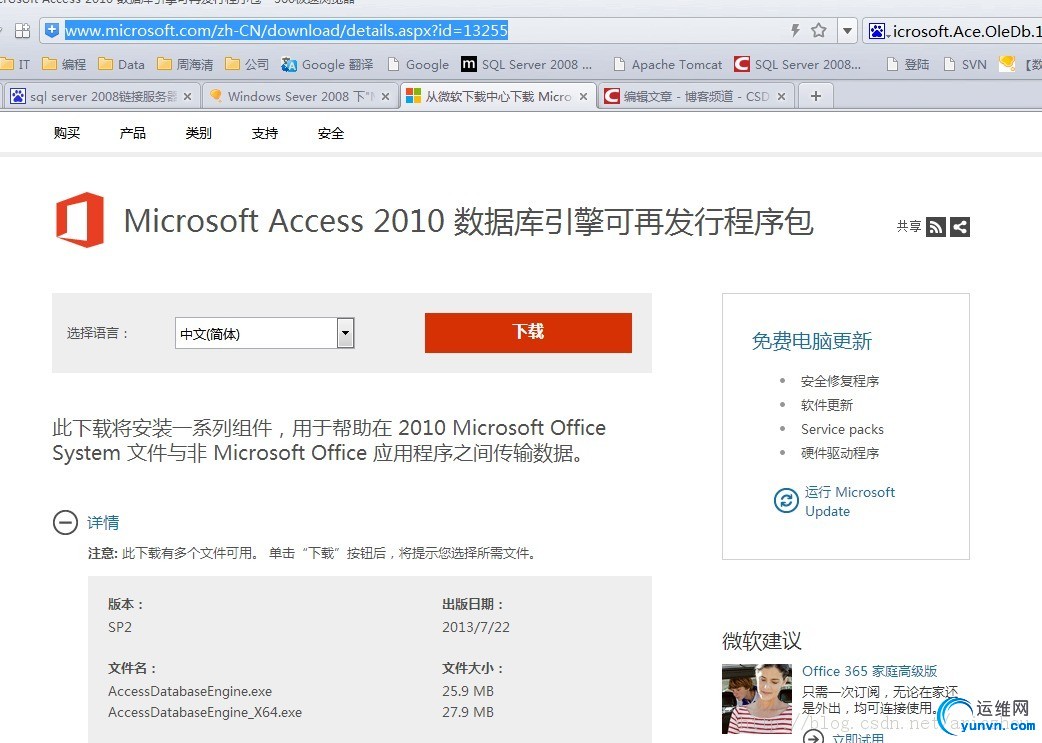Click the 硬件驱动程序 list item
This screenshot has height=743, width=1042.
[x=840, y=453]
